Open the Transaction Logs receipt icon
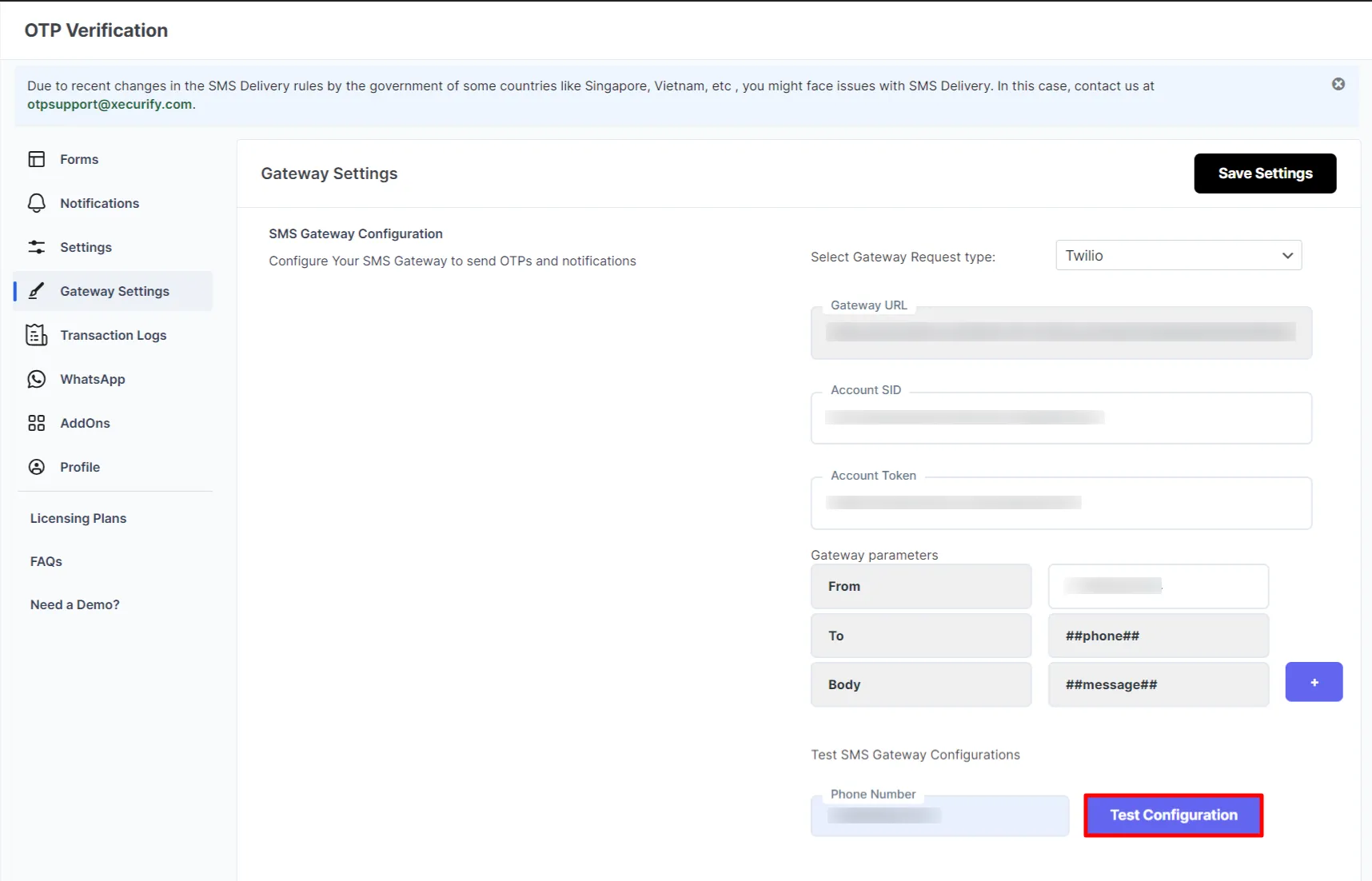 [x=37, y=335]
